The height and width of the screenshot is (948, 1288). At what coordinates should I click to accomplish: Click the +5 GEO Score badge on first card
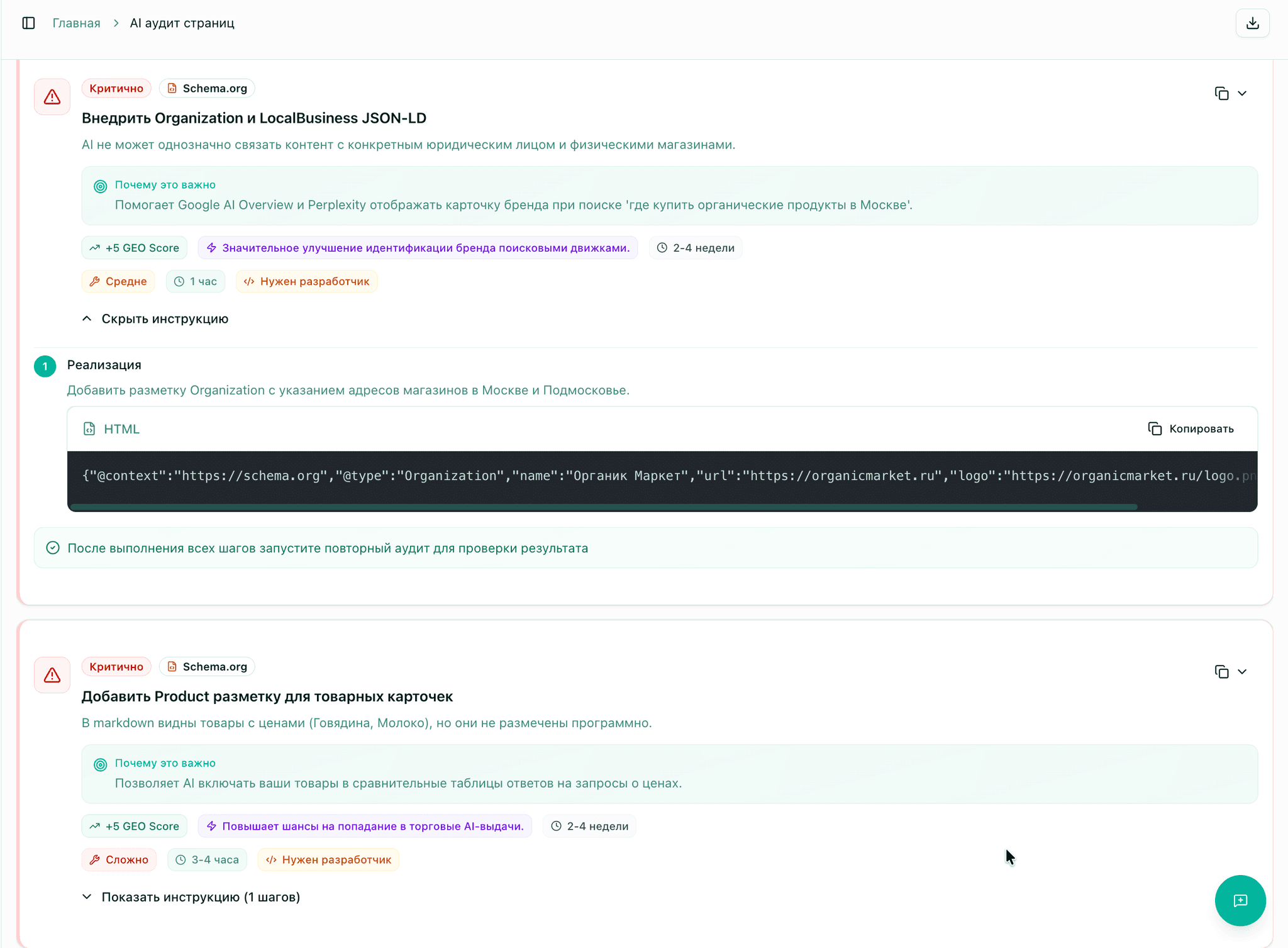pos(135,248)
